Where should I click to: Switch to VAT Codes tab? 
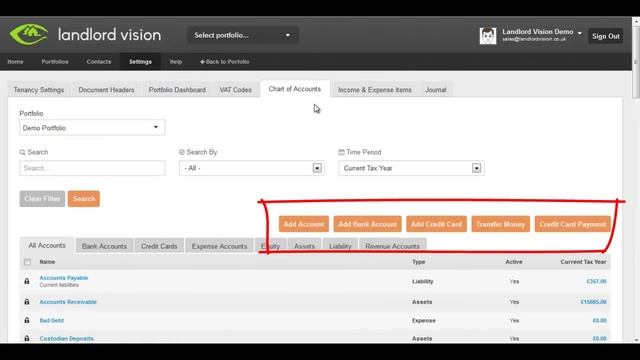[x=236, y=90]
